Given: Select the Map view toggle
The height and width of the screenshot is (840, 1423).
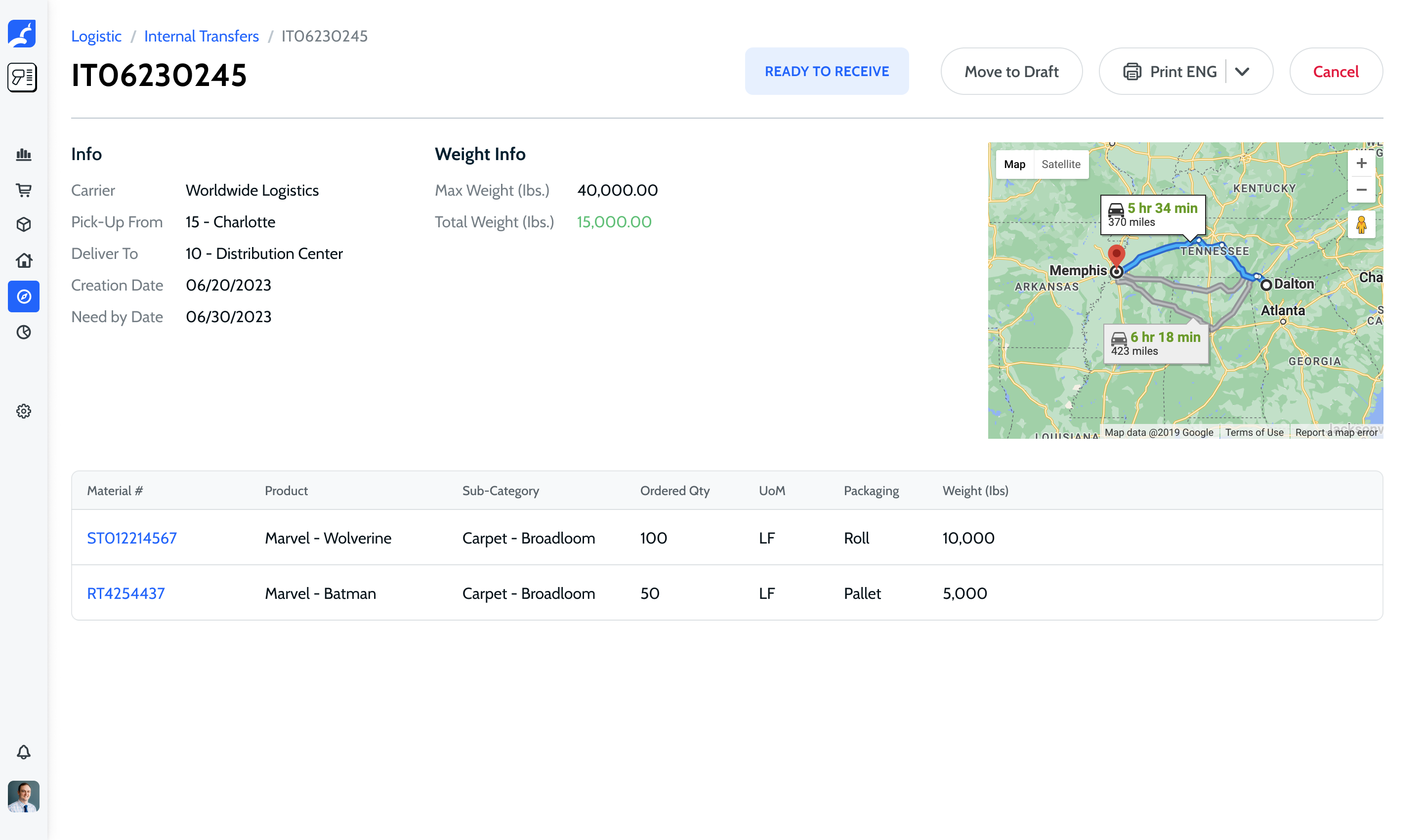Looking at the screenshot, I should click(x=1014, y=164).
